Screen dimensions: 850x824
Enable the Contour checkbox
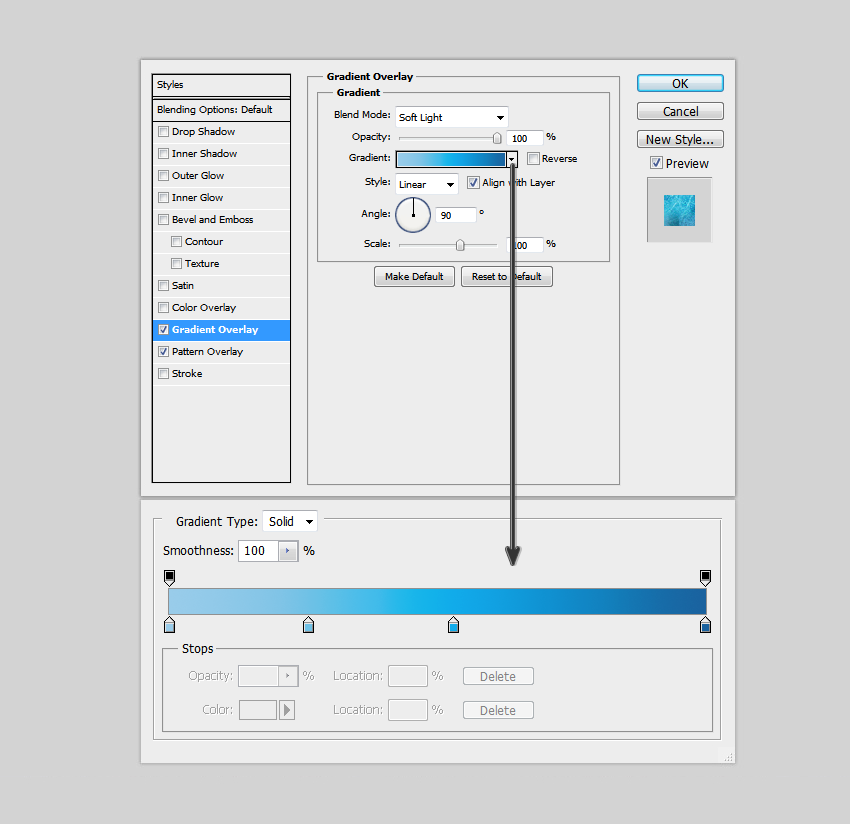(176, 241)
